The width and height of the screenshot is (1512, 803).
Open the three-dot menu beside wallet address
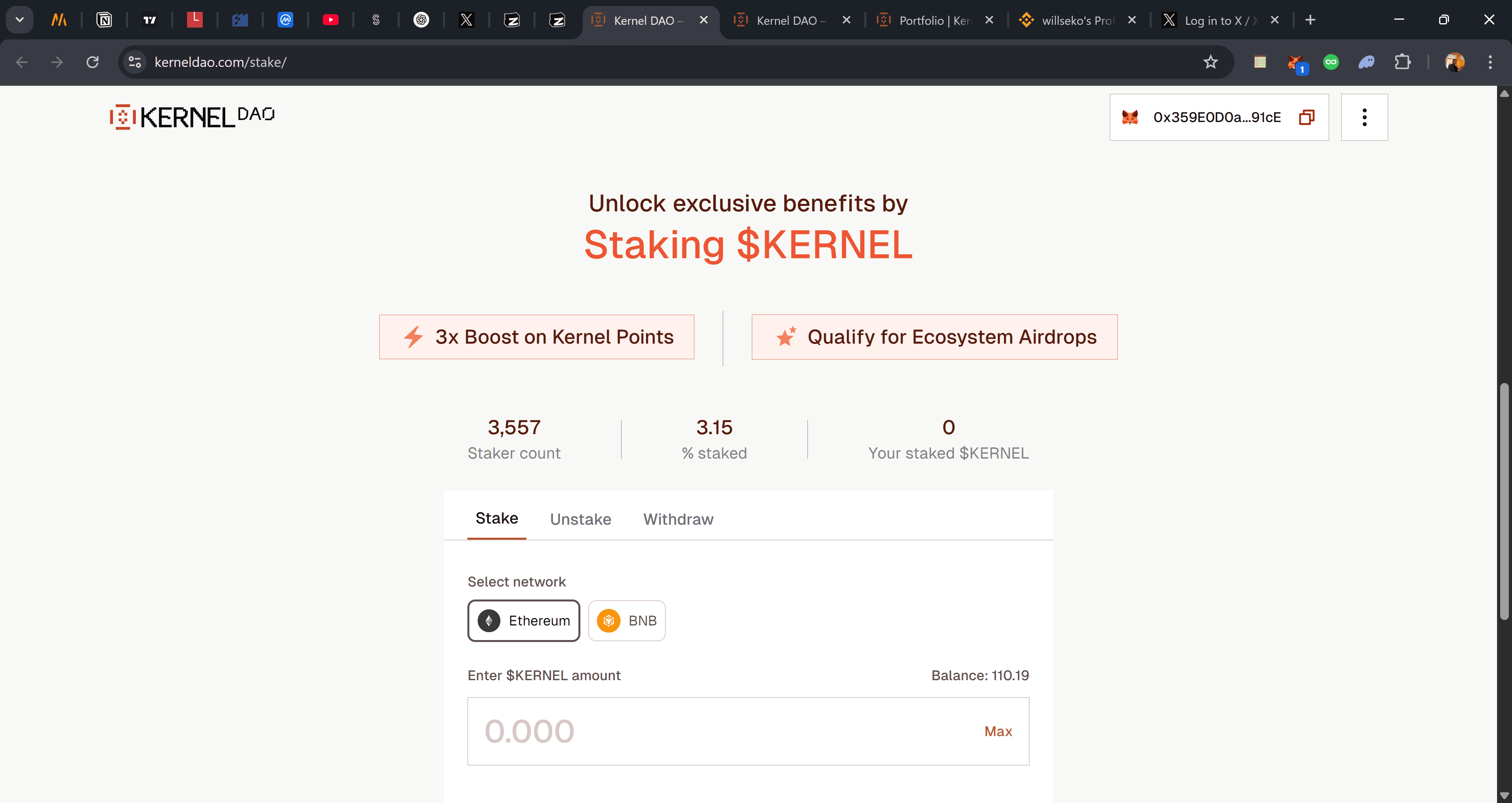point(1364,117)
